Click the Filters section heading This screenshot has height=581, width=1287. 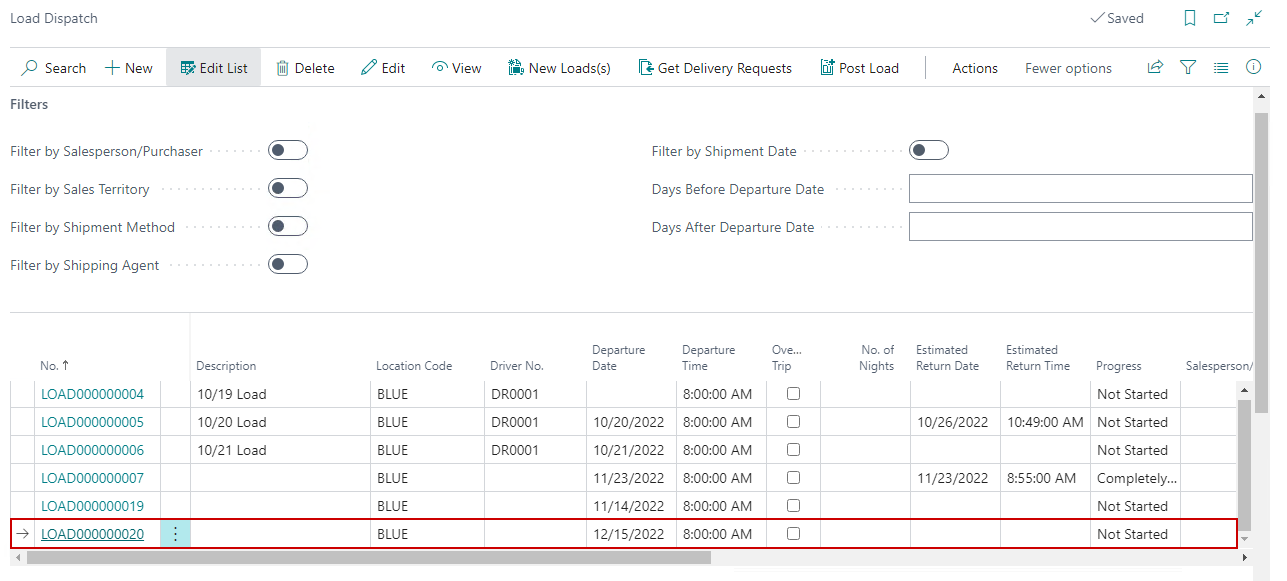(29, 104)
